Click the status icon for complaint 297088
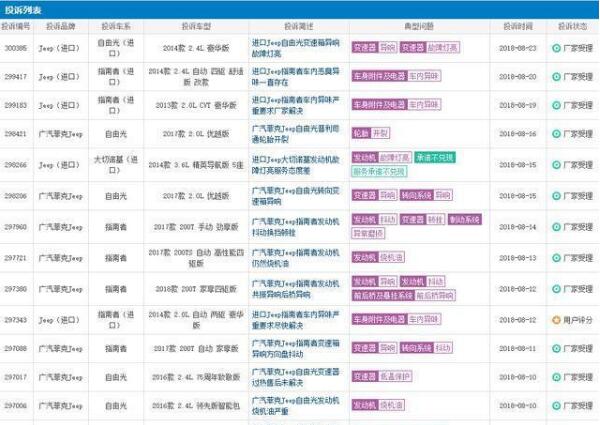 (556, 348)
